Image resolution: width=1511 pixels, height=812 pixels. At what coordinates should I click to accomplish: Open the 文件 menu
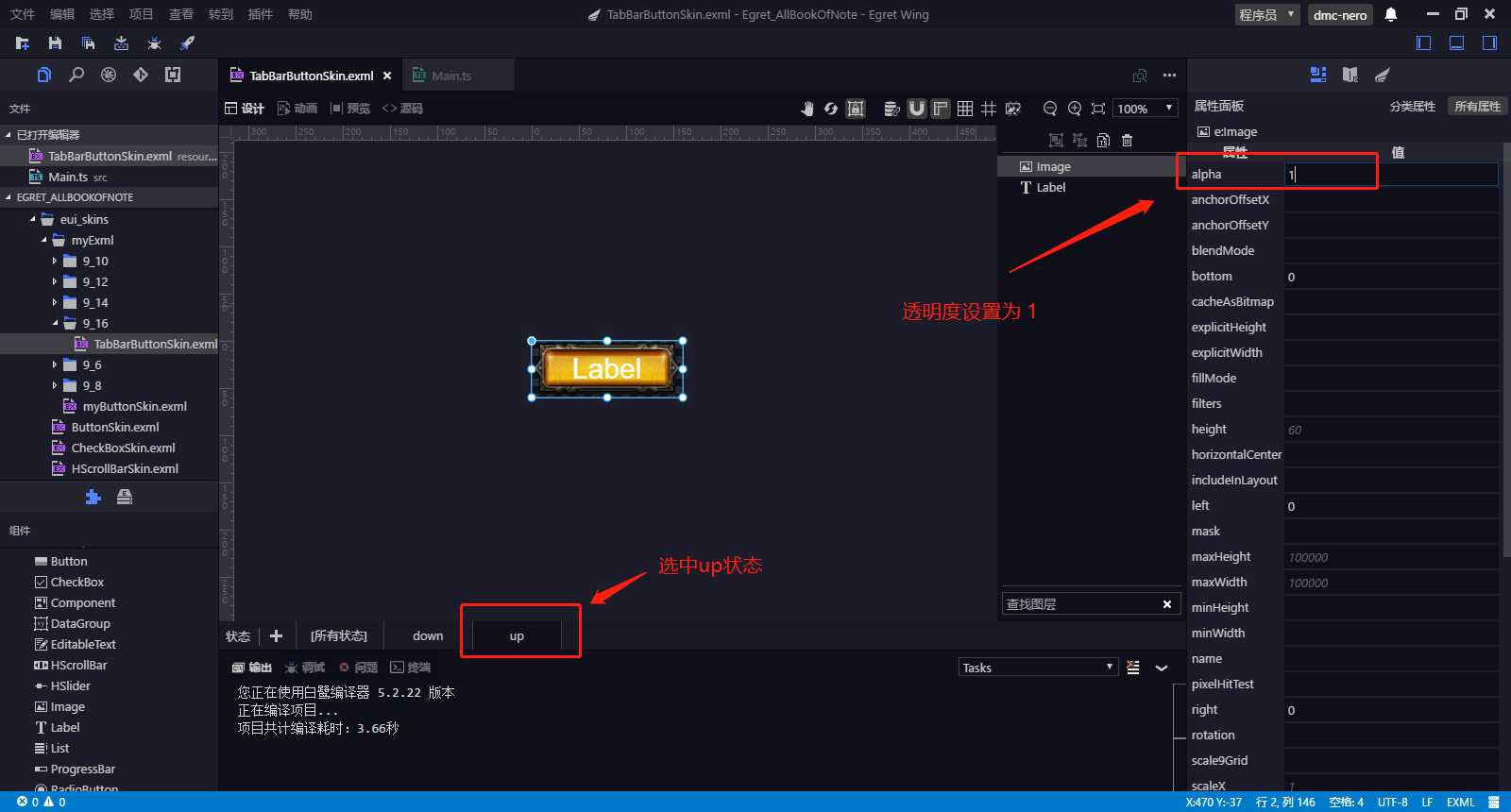coord(23,14)
